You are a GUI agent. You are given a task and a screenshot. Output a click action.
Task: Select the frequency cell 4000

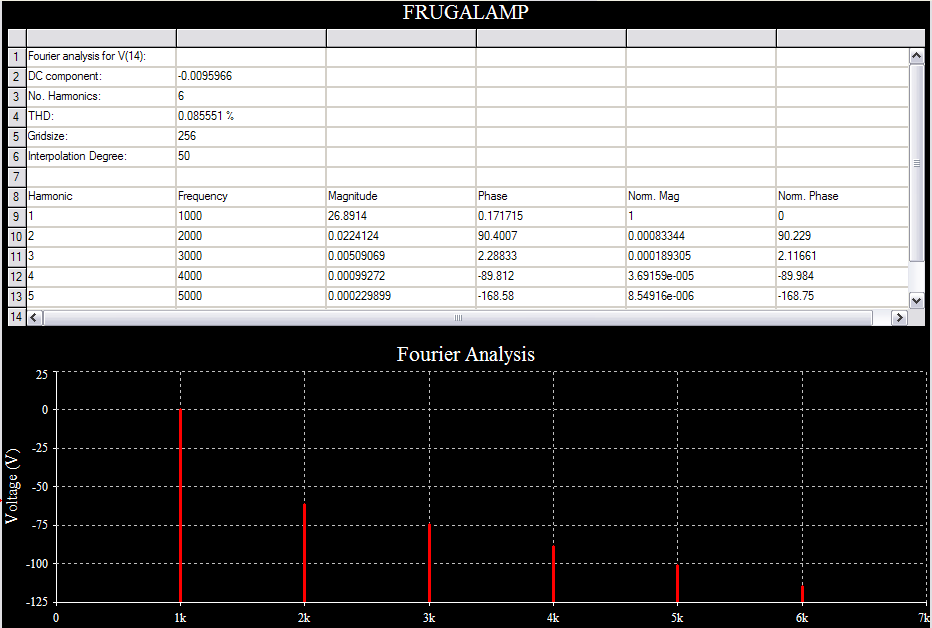pos(251,277)
